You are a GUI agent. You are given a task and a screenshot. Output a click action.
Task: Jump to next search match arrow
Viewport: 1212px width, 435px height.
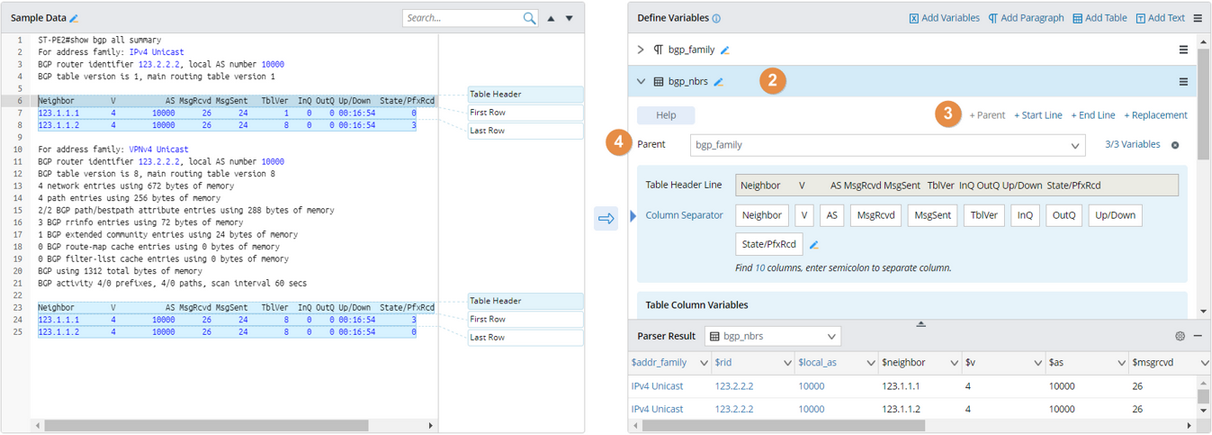[569, 18]
